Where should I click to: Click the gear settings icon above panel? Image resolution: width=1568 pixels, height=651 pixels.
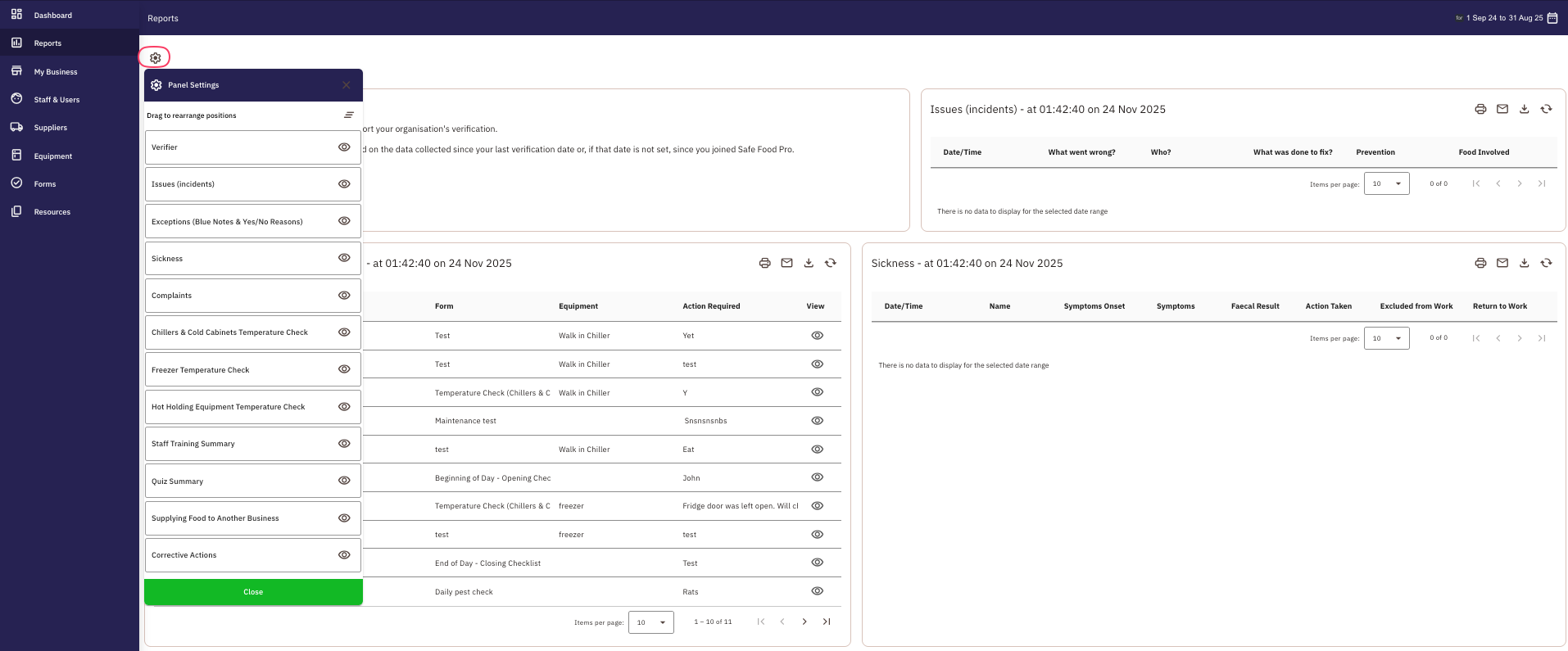155,58
